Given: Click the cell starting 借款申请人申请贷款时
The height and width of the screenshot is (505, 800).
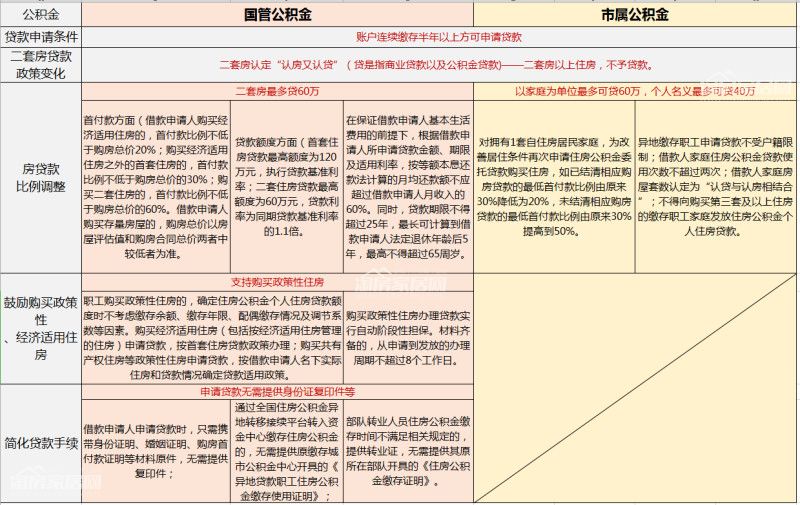Looking at the screenshot, I should click(156, 451).
